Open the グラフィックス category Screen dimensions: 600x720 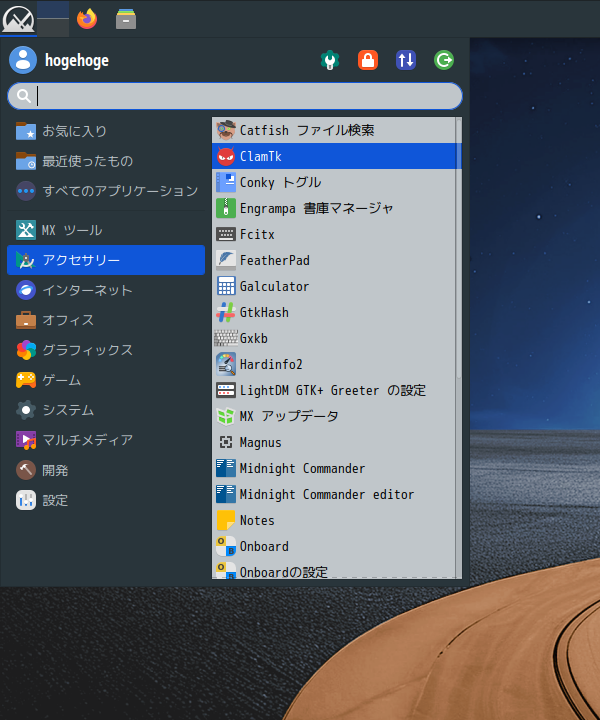pyautogui.click(x=106, y=350)
